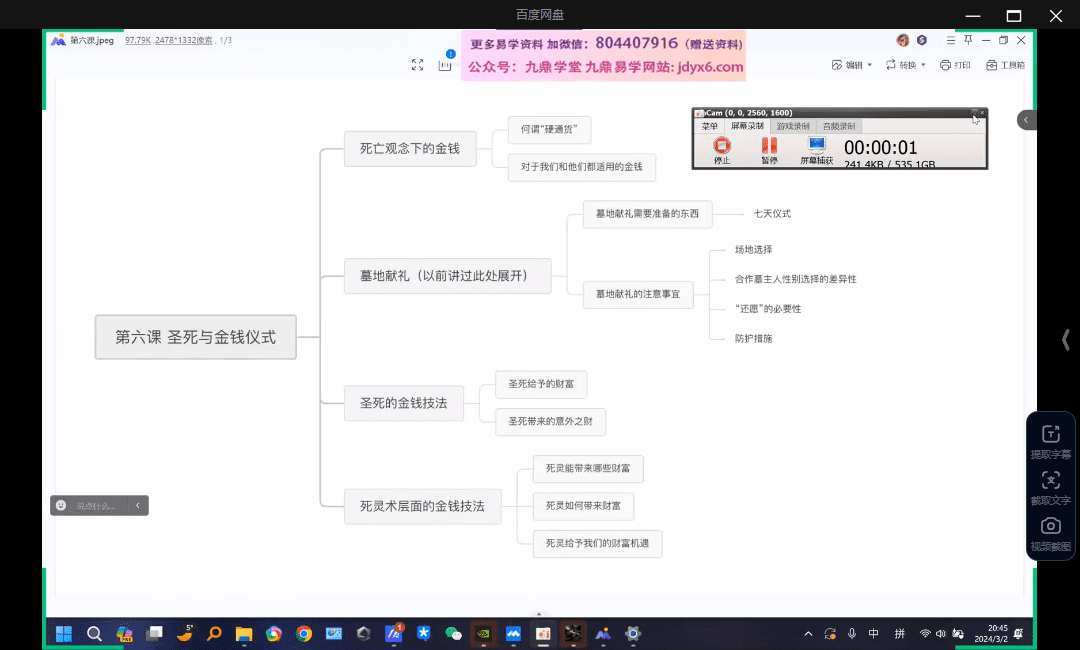Collapse the comment box with its arrow
Viewport: 1080px width, 650px height.
point(138,506)
